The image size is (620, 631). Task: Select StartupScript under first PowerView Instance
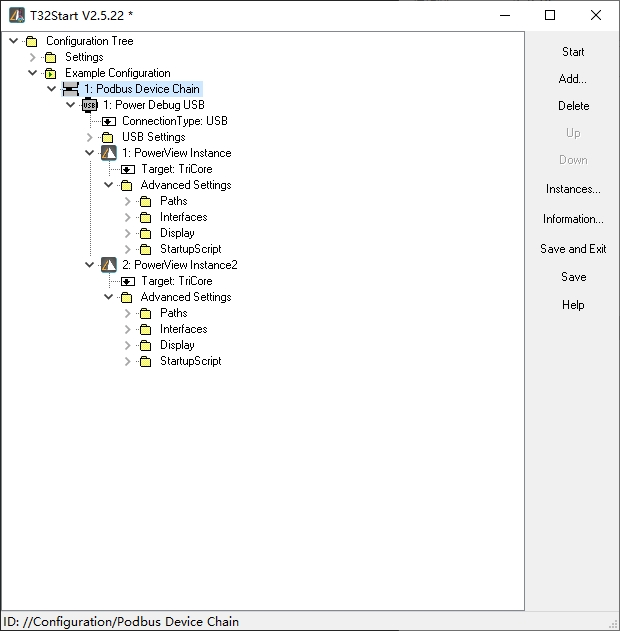tap(190, 249)
